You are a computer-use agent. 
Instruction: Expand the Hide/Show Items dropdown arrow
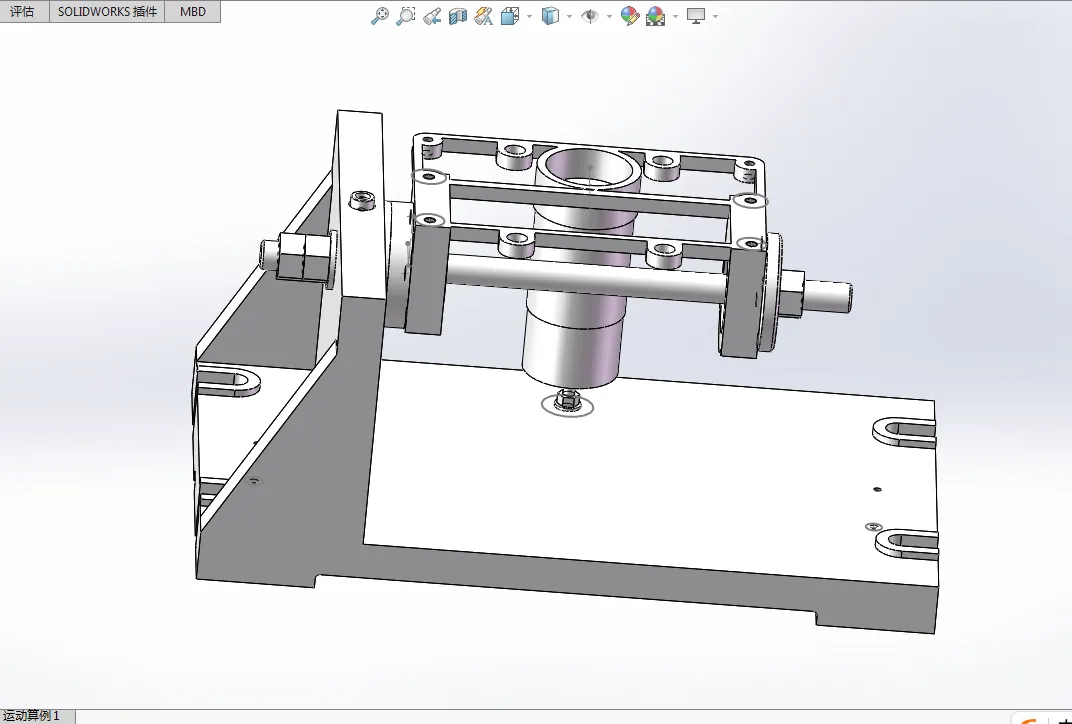(x=609, y=16)
